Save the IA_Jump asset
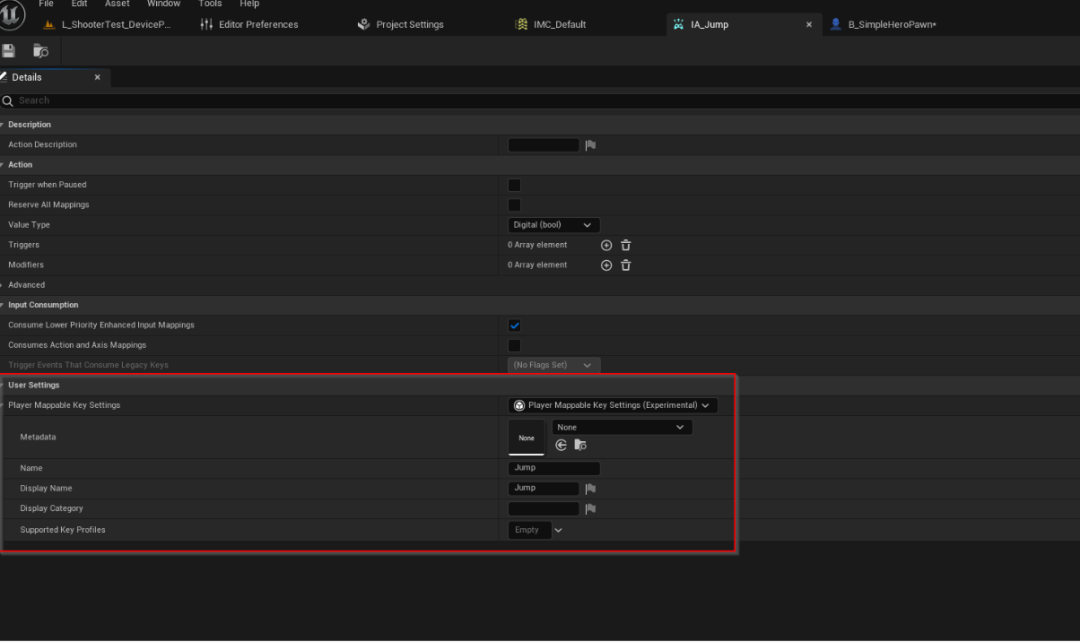The width and height of the screenshot is (1080, 642). tap(8, 51)
